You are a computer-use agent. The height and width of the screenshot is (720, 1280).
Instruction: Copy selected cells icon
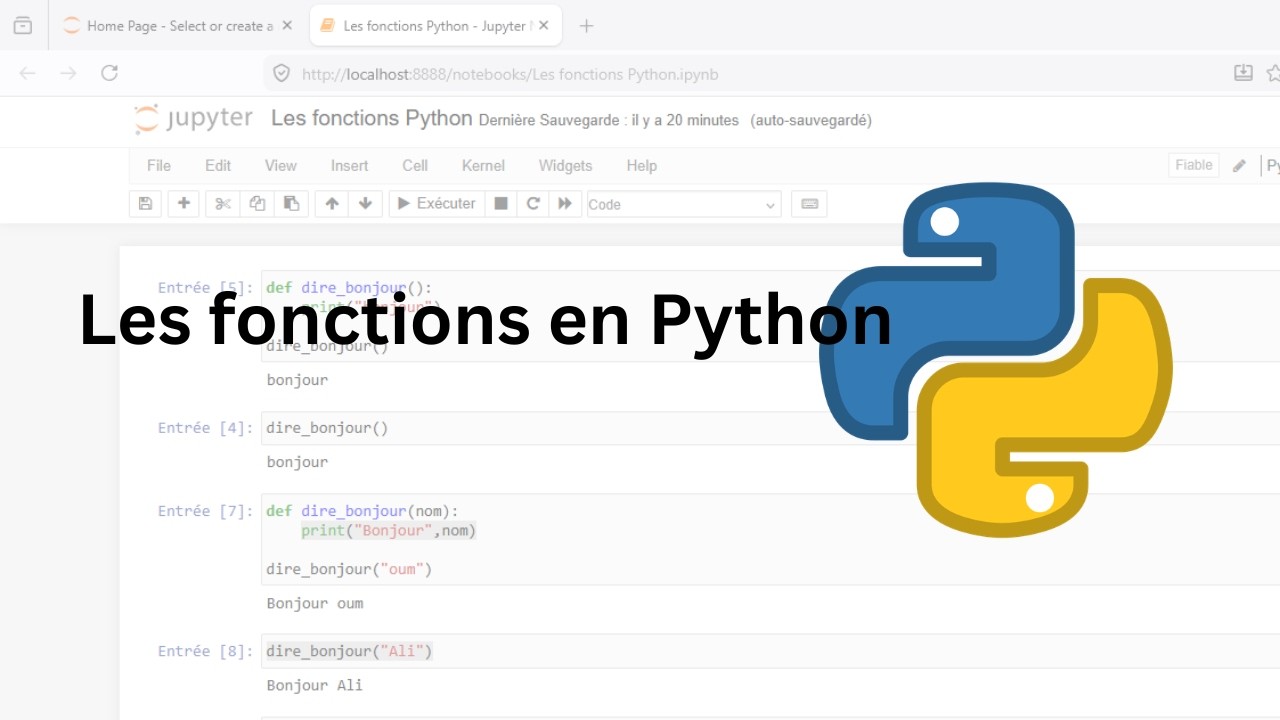[x=257, y=204]
